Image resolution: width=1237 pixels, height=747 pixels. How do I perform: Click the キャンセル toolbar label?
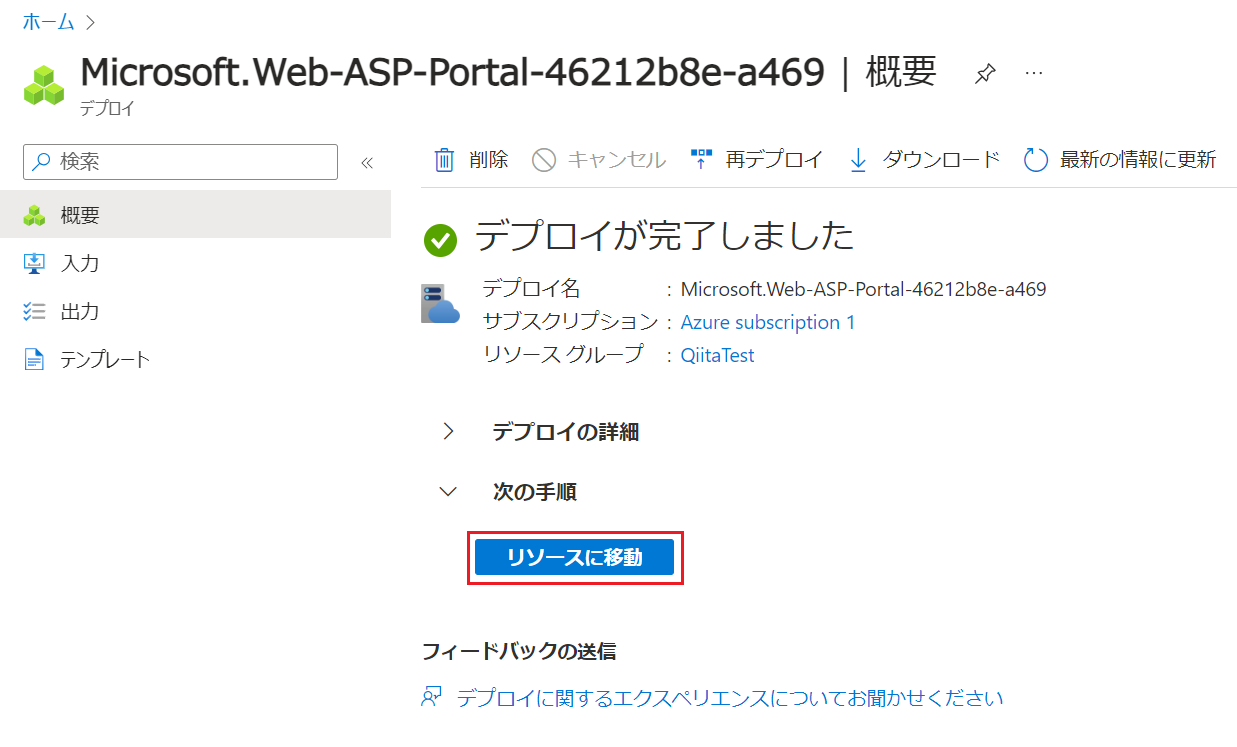tap(617, 159)
